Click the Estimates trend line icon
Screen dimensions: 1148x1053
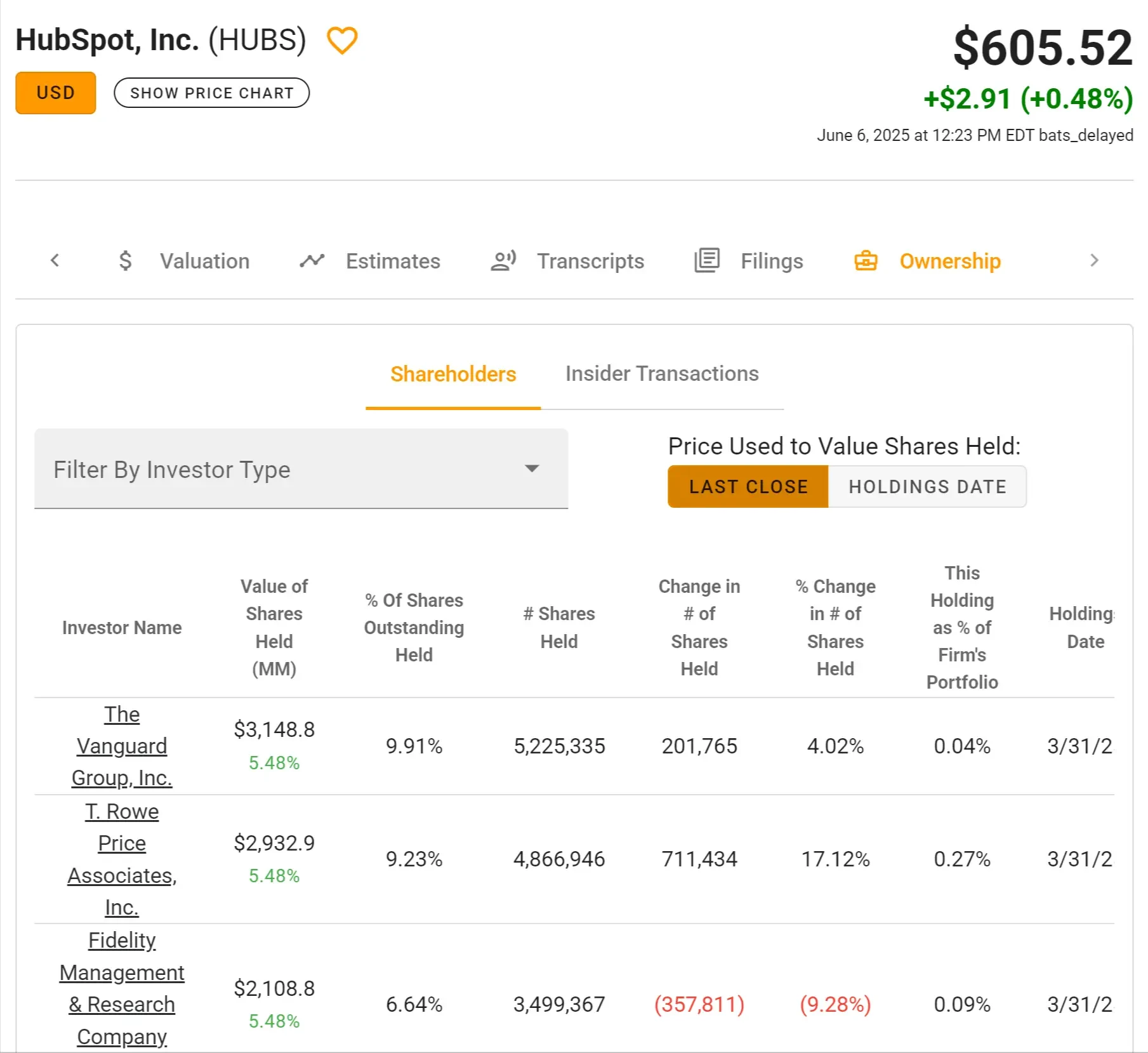pos(312,261)
